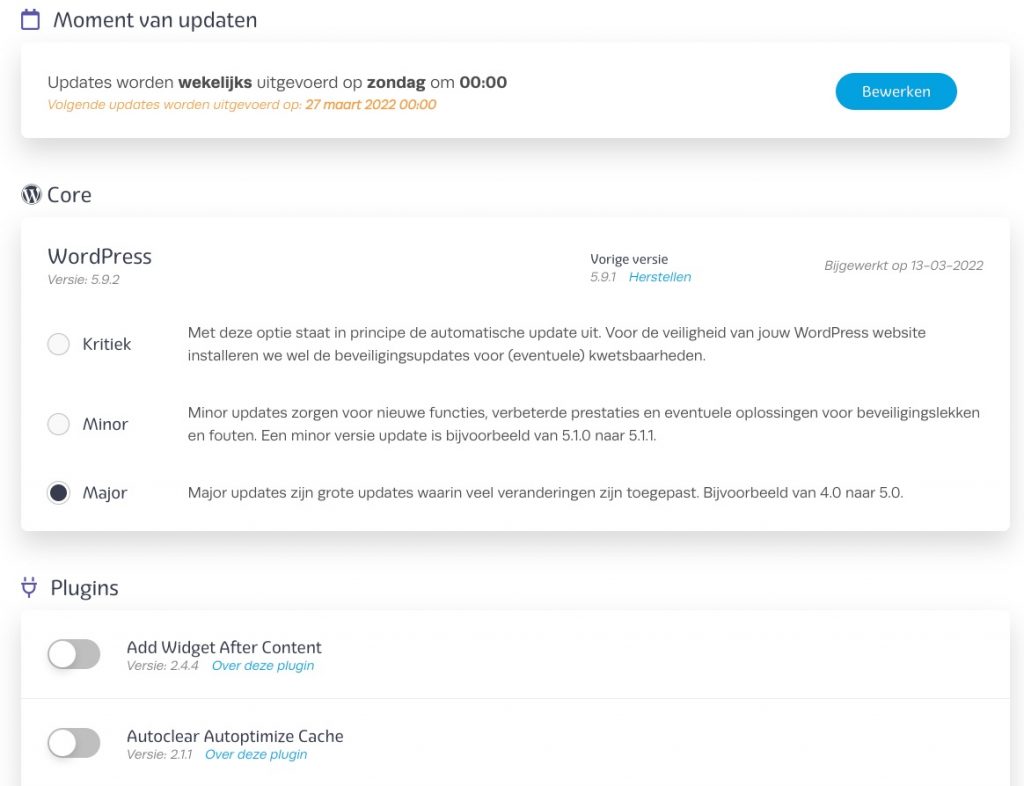Screen dimensions: 1024x786
Task: Click the Plugins section heading
Action: click(84, 588)
